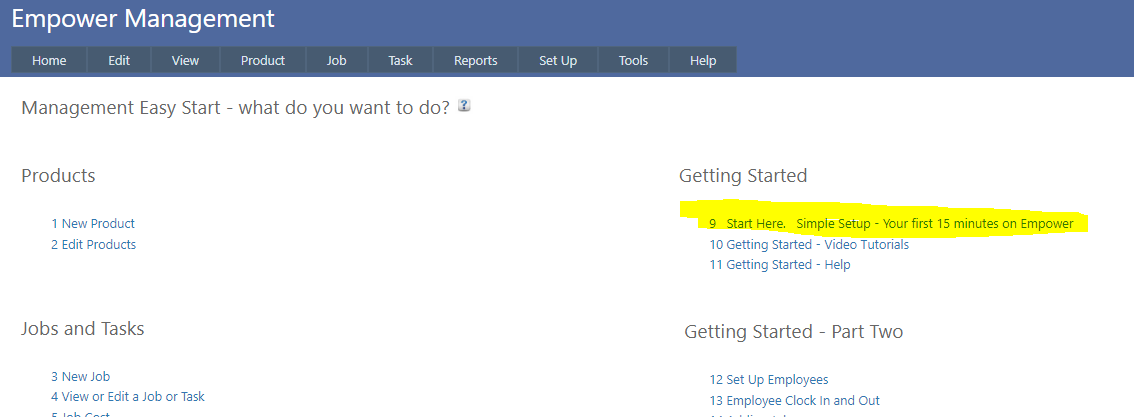The height and width of the screenshot is (417, 1134).
Task: Go to Set Up Employees
Action: coord(776,380)
